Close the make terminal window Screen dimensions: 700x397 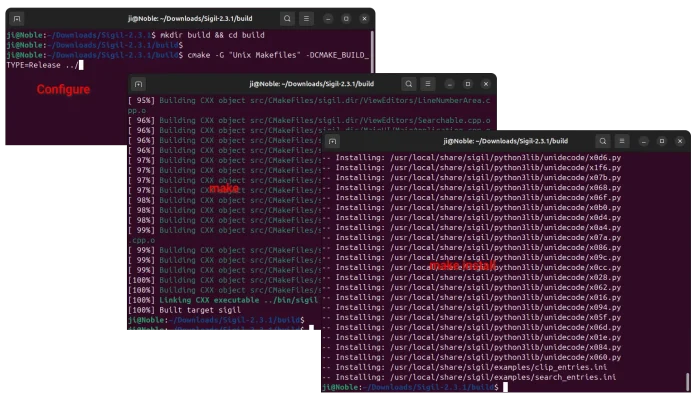click(x=486, y=84)
